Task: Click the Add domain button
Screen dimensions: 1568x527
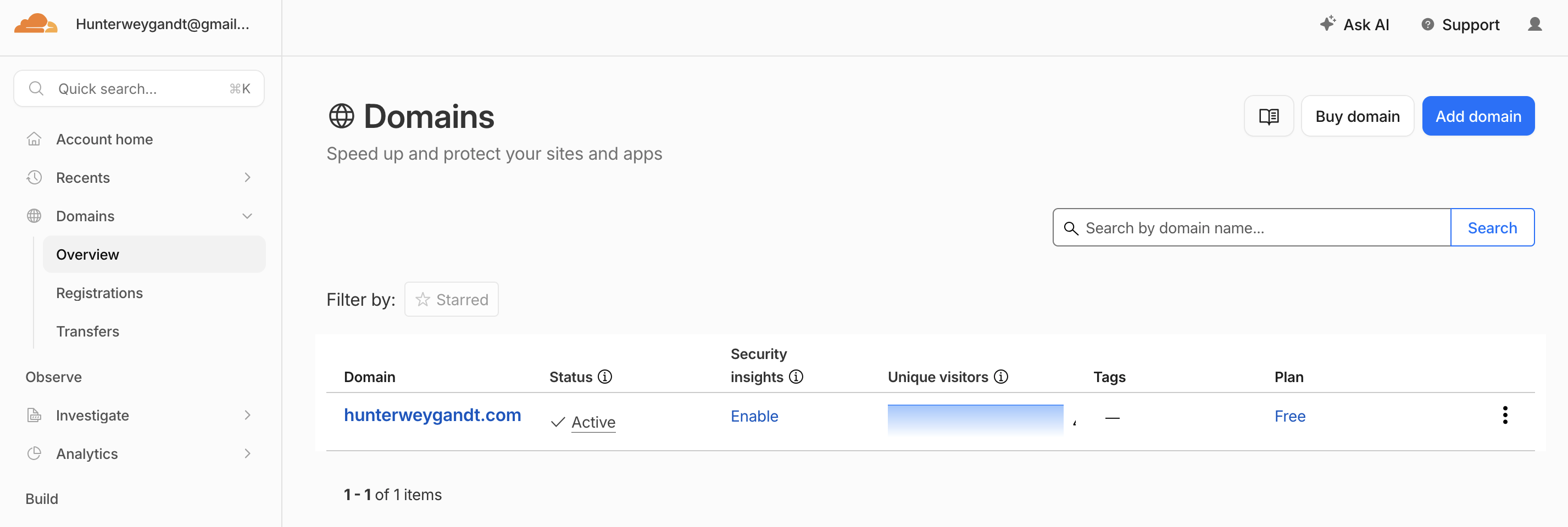Action: 1478,116
